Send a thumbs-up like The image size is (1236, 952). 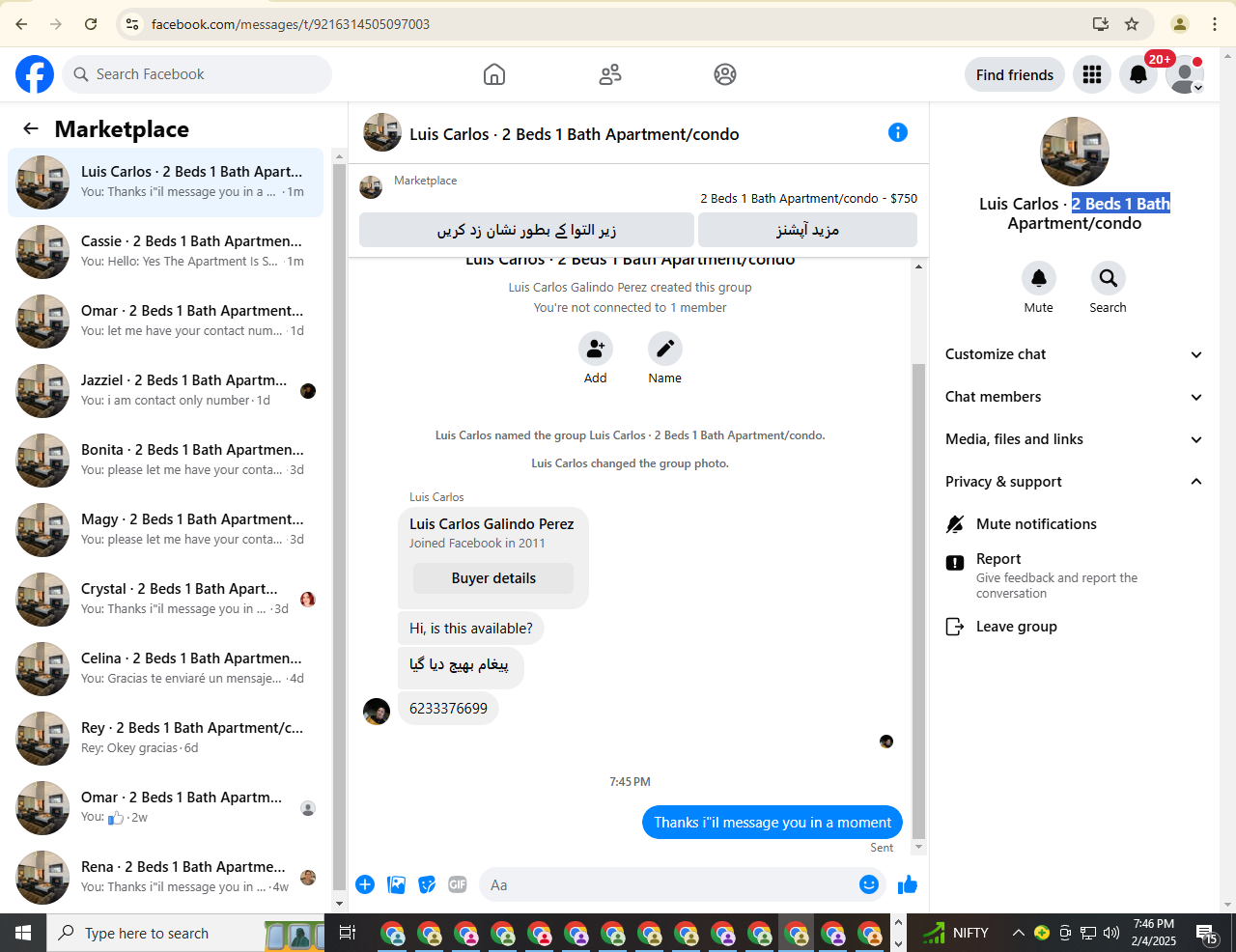[908, 884]
